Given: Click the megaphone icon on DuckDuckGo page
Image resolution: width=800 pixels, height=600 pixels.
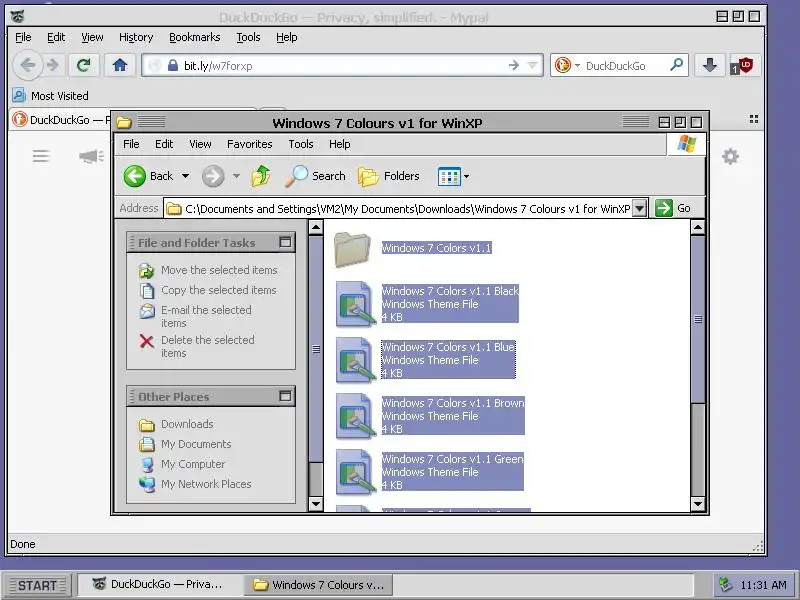Looking at the screenshot, I should [91, 156].
